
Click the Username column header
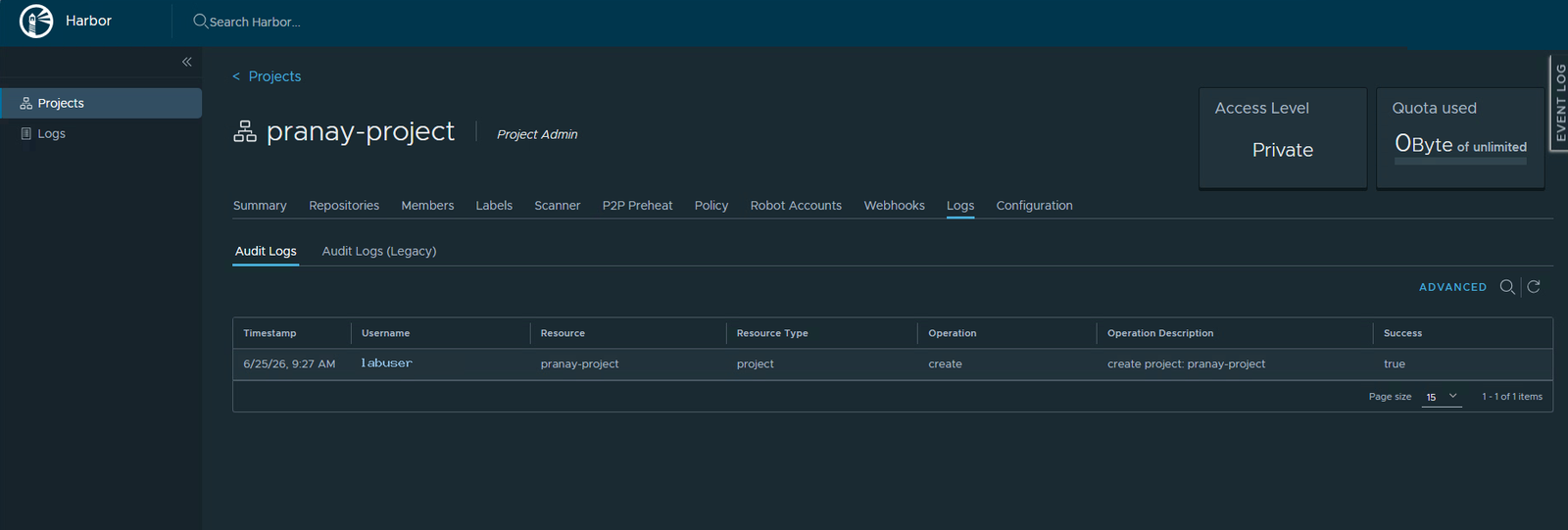(x=385, y=333)
